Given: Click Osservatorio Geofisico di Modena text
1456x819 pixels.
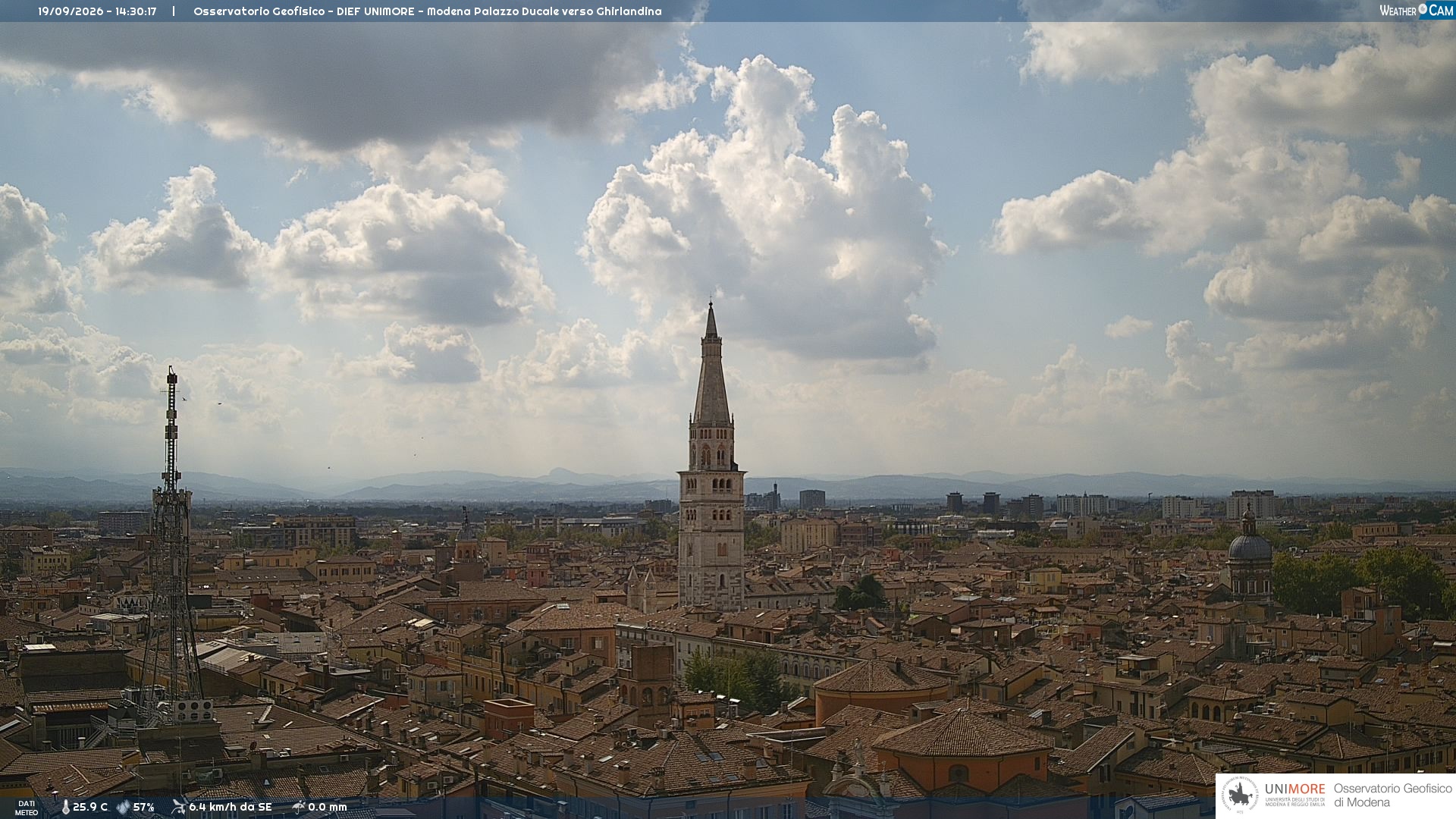Looking at the screenshot, I should (x=1392, y=795).
